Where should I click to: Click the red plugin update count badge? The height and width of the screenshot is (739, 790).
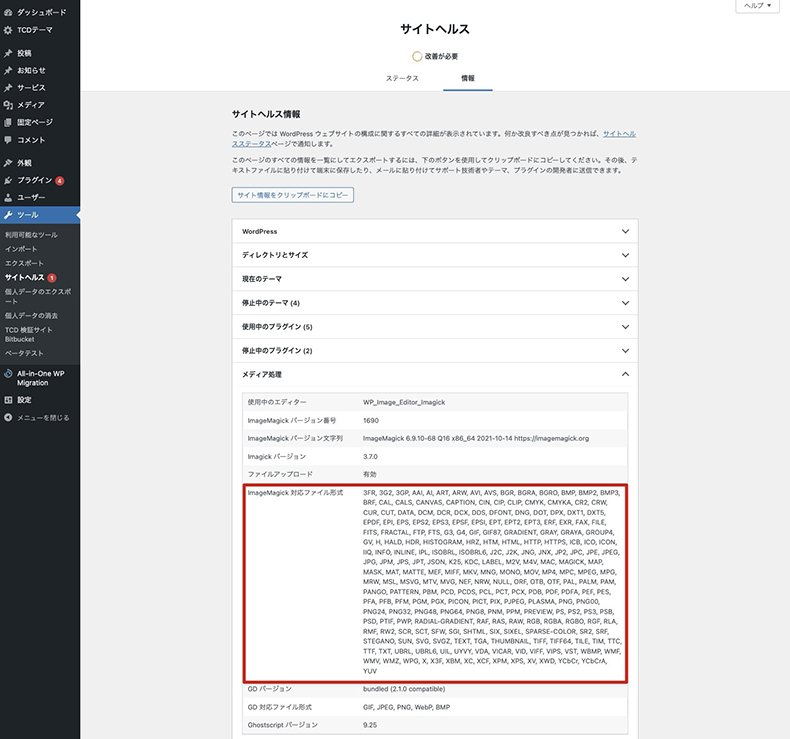click(x=59, y=181)
